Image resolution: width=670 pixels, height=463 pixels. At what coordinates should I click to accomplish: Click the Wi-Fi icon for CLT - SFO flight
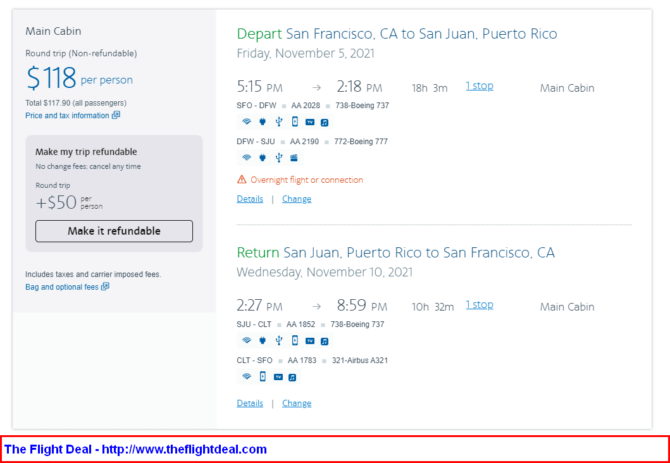coord(246,376)
